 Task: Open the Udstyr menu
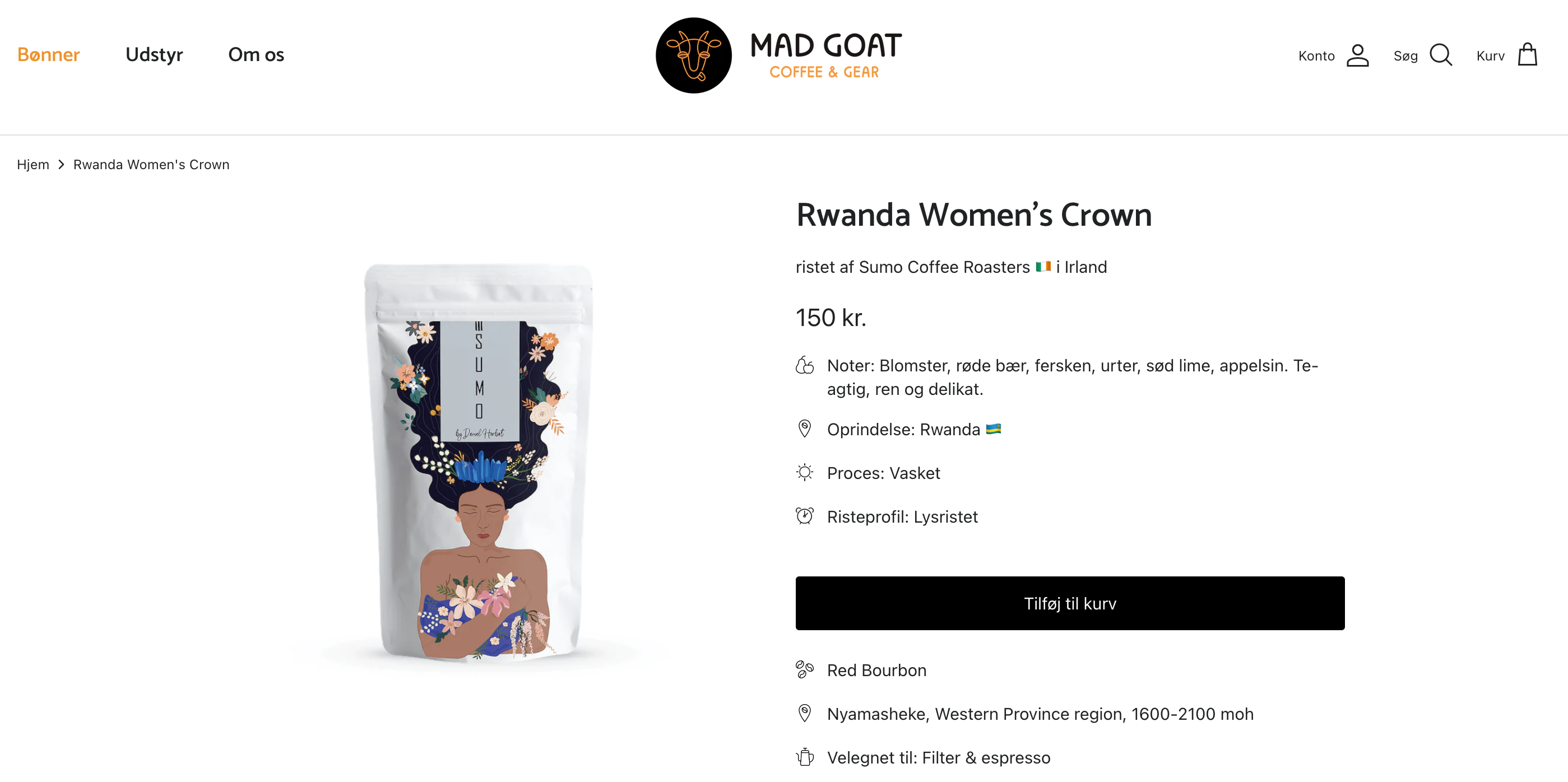tap(154, 55)
